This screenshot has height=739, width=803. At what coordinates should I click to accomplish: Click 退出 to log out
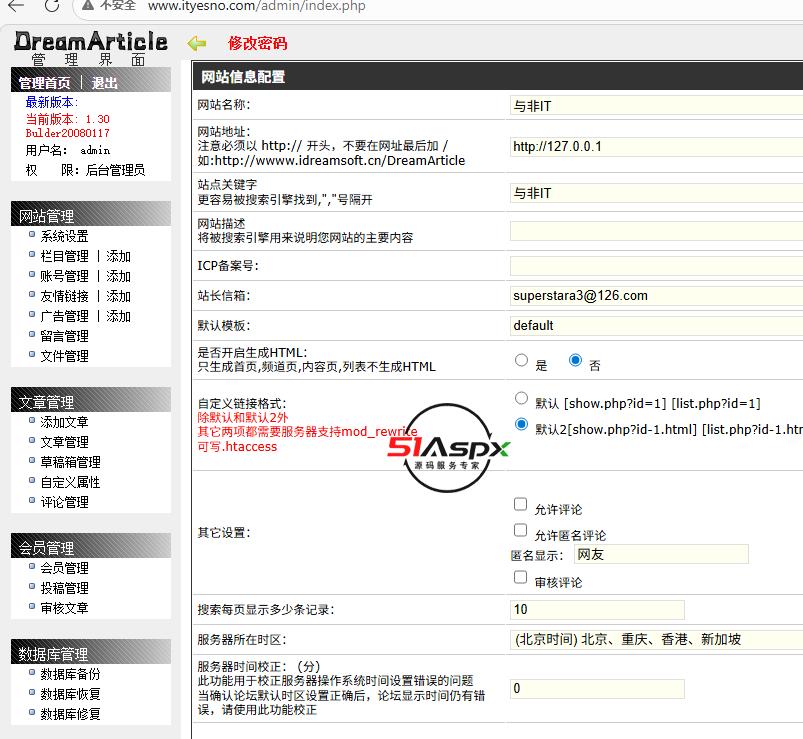point(104,83)
